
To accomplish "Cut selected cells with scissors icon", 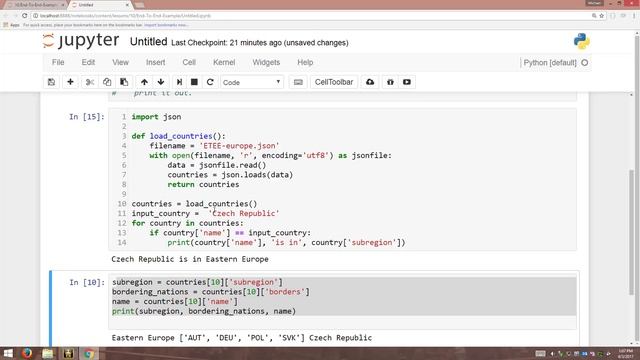I will tap(90, 82).
